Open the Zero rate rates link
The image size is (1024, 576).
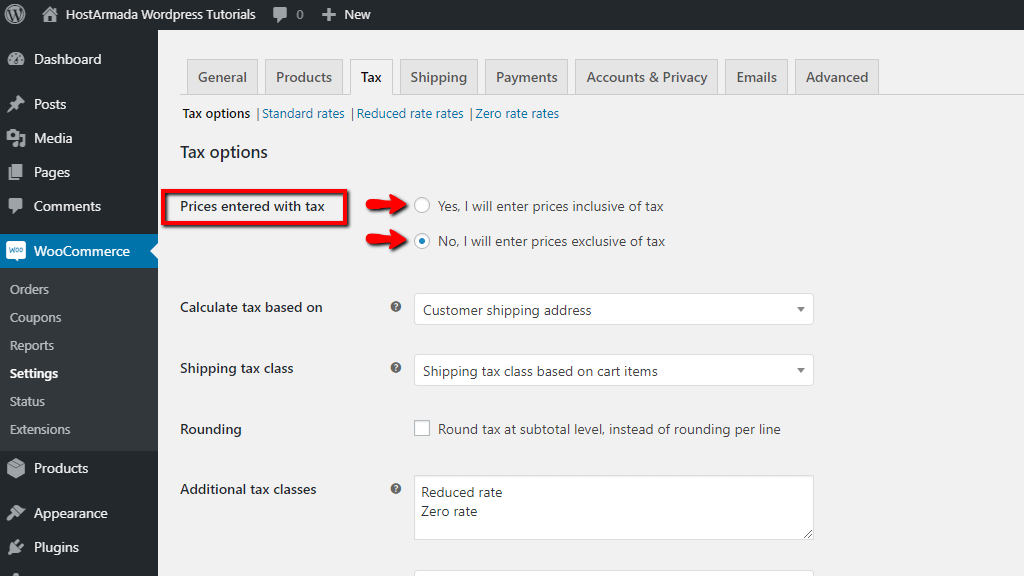click(517, 114)
